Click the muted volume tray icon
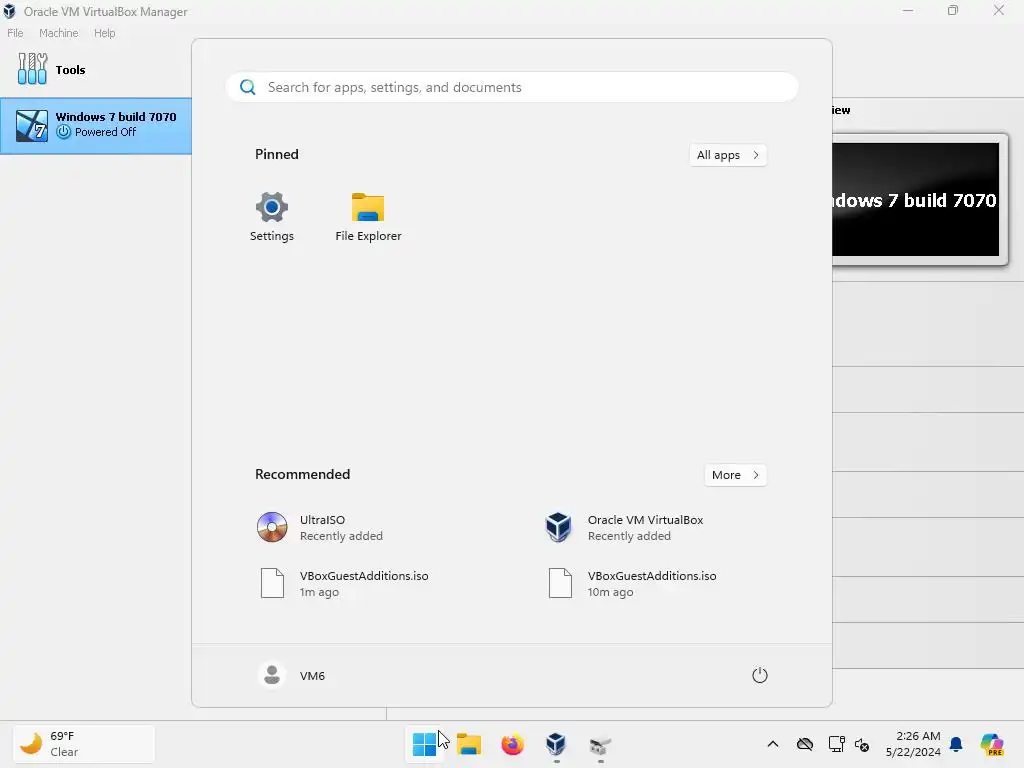 862,744
